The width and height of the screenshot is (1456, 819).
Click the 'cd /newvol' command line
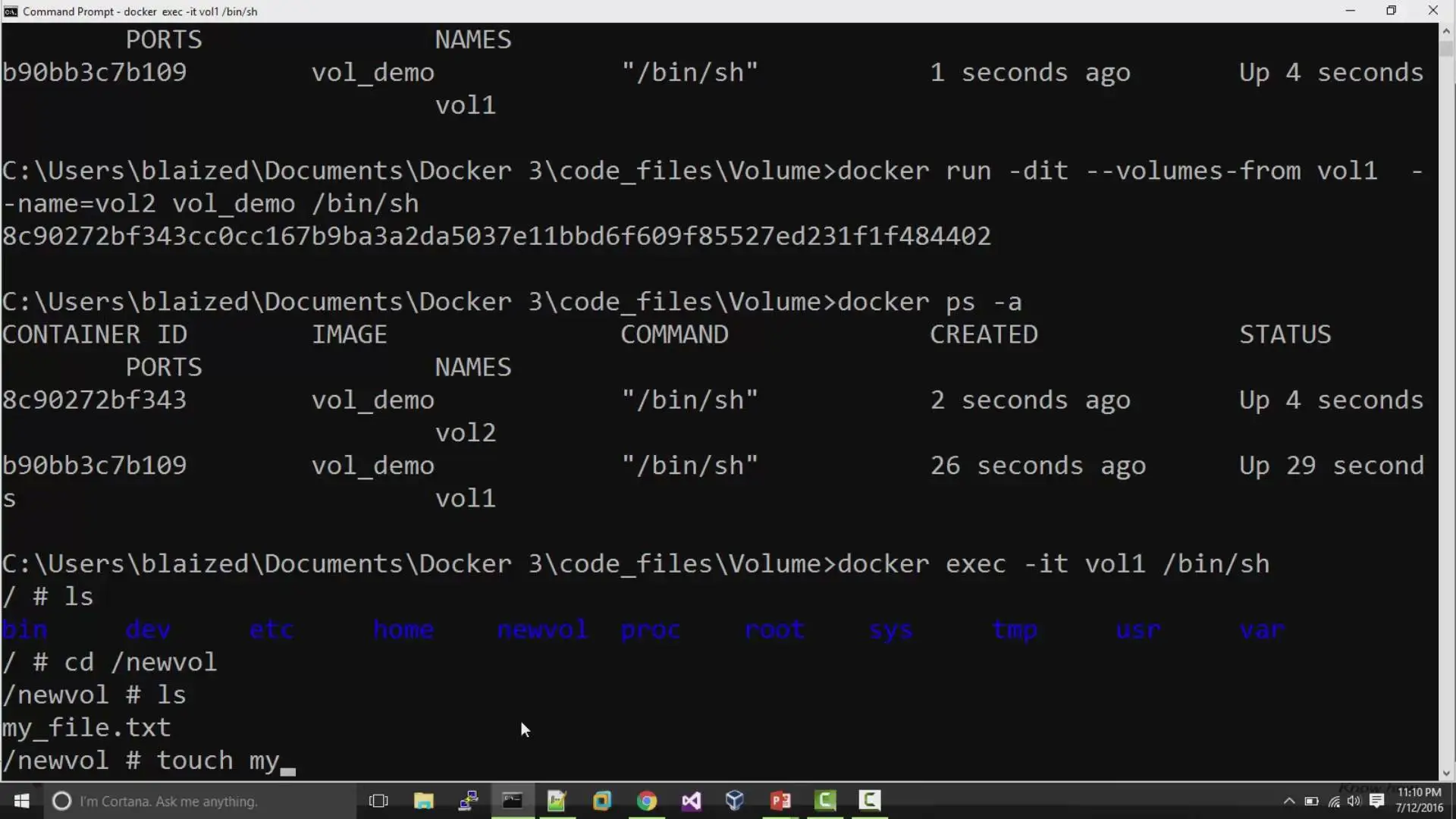140,662
